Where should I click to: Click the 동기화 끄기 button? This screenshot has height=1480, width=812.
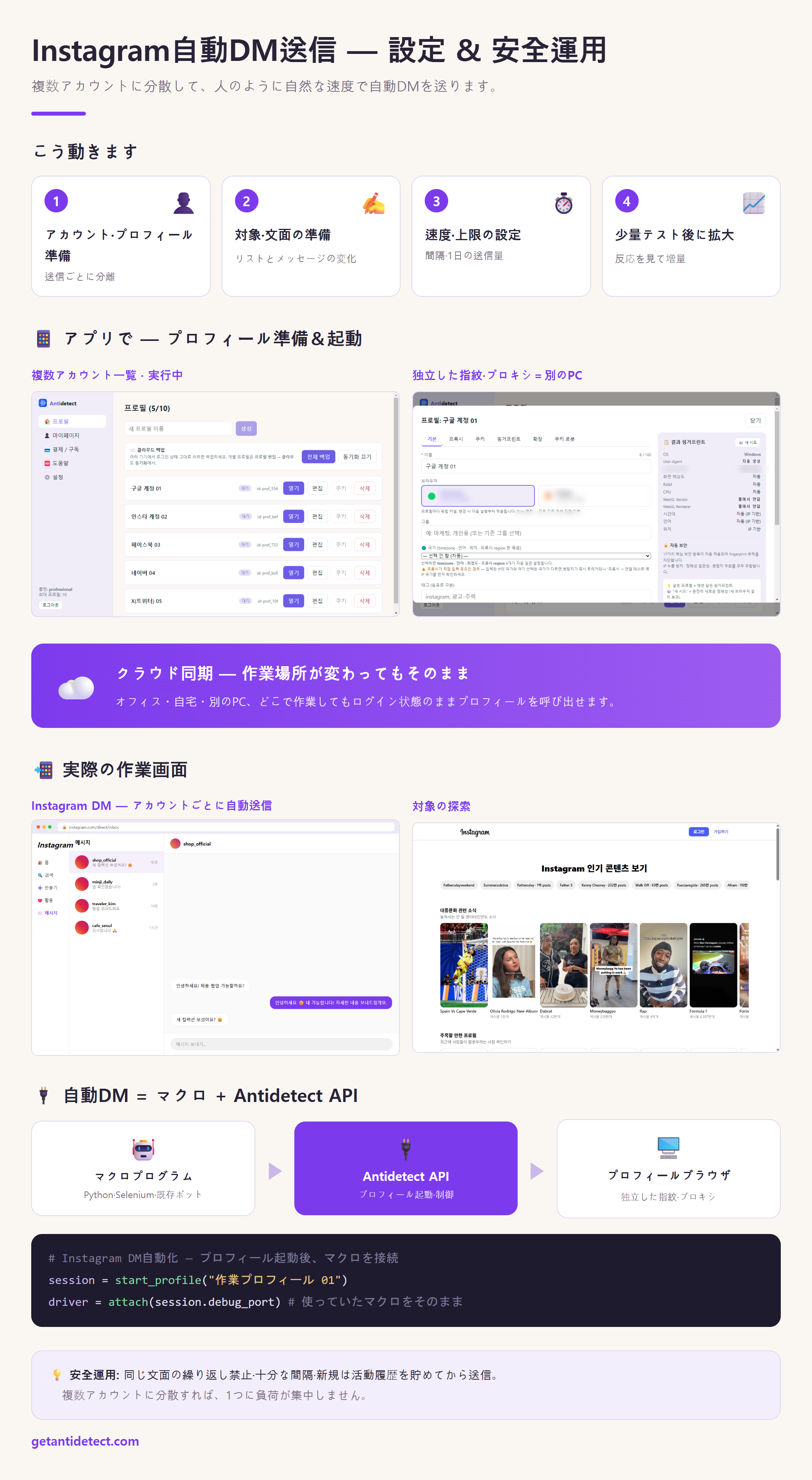356,457
